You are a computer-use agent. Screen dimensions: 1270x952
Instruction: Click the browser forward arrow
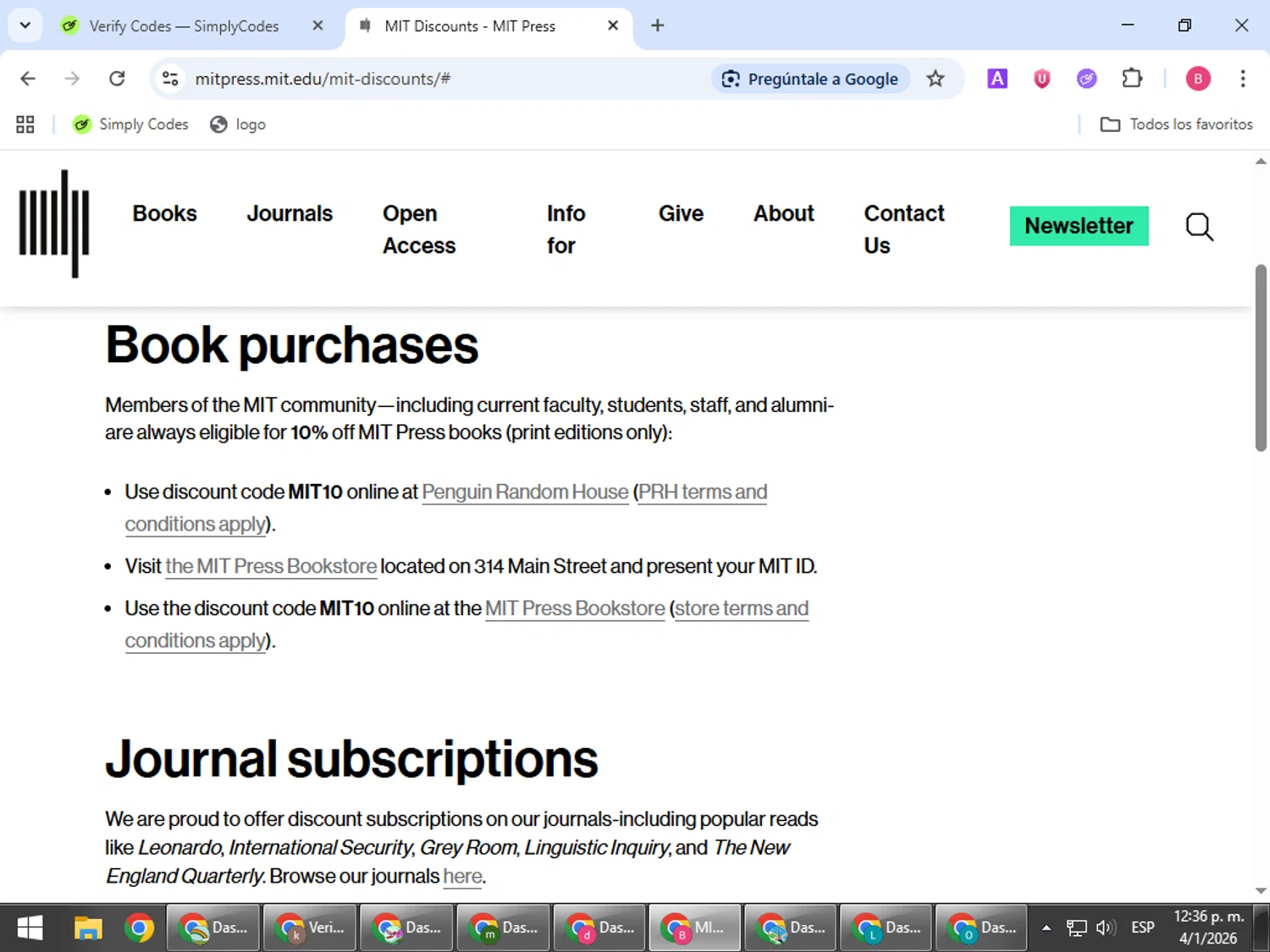pyautogui.click(x=72, y=79)
